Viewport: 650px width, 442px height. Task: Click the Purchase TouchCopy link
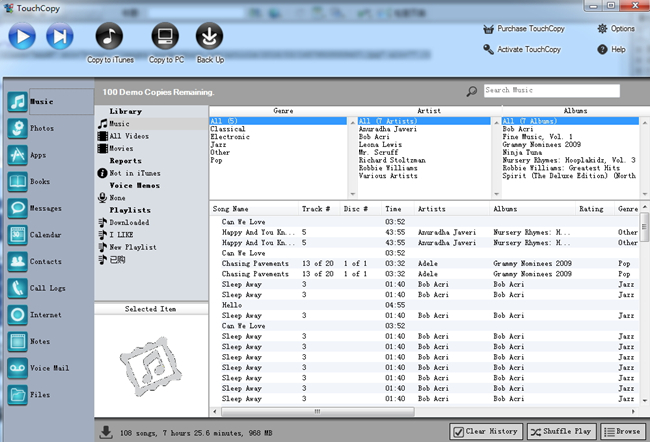[523, 29]
